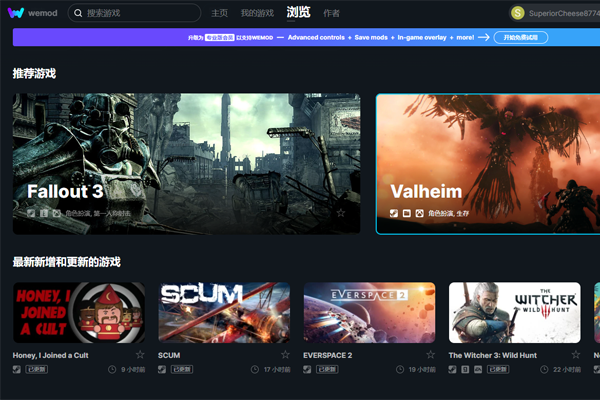
Task: Select the EVERSPACE 2 game title link
Action: tap(328, 355)
